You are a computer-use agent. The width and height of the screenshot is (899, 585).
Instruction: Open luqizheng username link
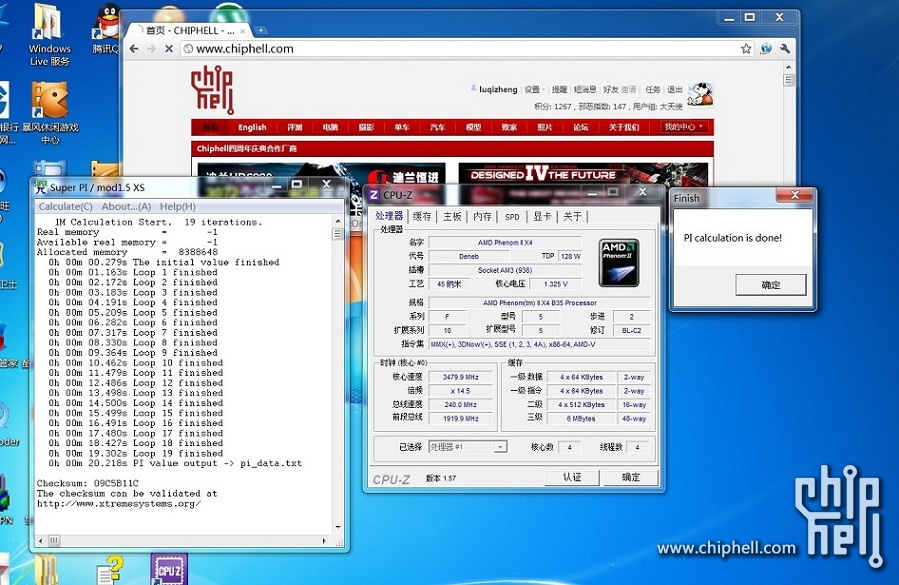pyautogui.click(x=498, y=89)
